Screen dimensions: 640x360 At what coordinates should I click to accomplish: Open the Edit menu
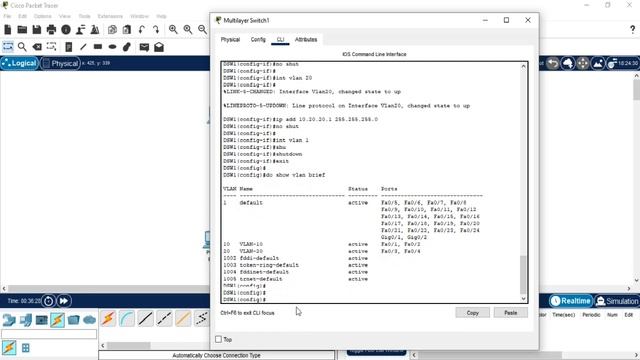[x=22, y=16]
